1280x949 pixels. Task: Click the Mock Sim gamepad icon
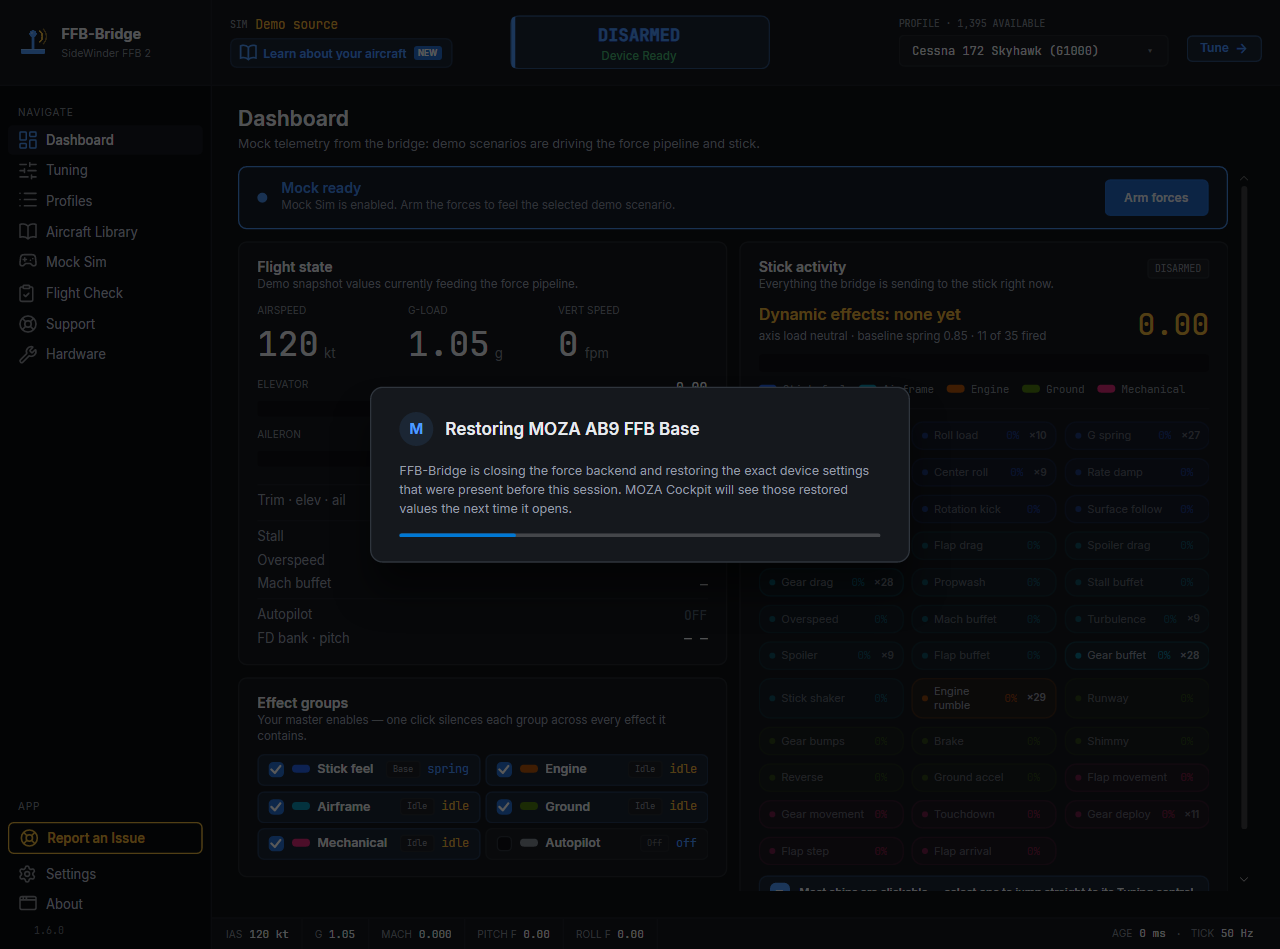[x=28, y=262]
